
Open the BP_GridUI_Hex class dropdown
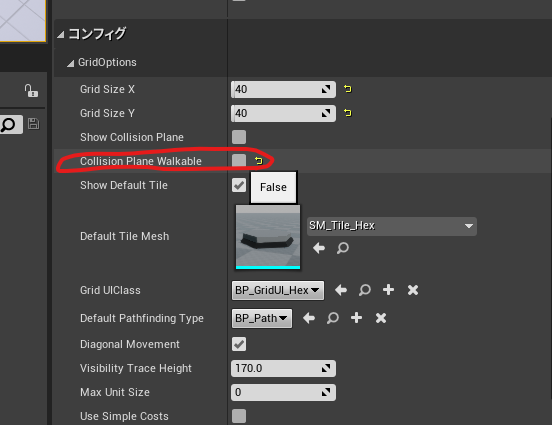coord(278,290)
